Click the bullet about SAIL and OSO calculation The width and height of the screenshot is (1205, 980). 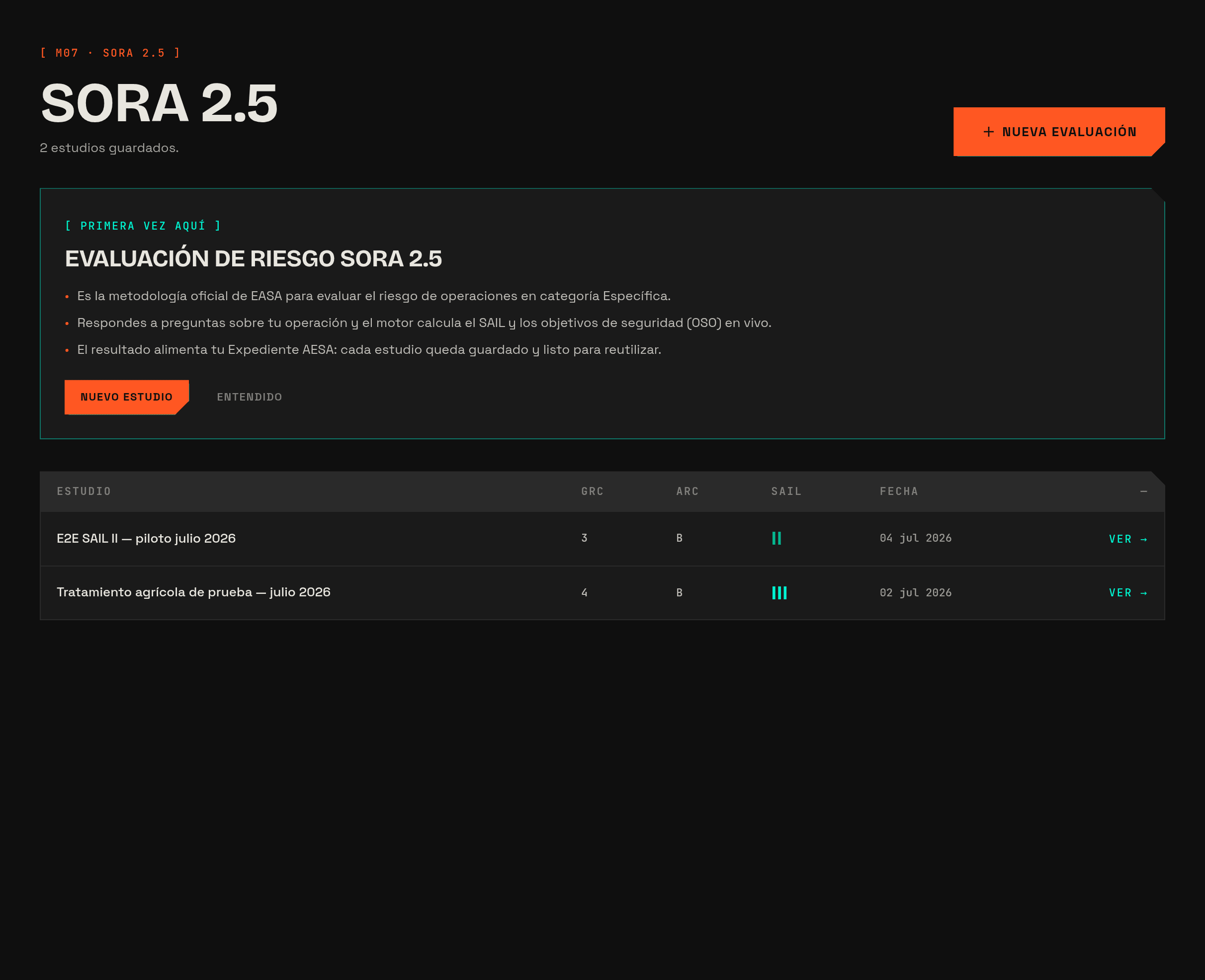(424, 323)
